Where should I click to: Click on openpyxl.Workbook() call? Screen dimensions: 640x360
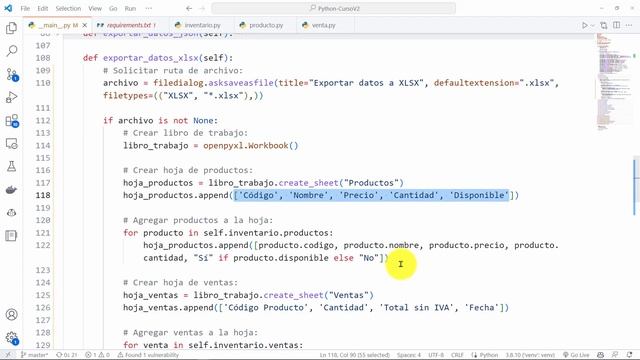pyautogui.click(x=251, y=145)
